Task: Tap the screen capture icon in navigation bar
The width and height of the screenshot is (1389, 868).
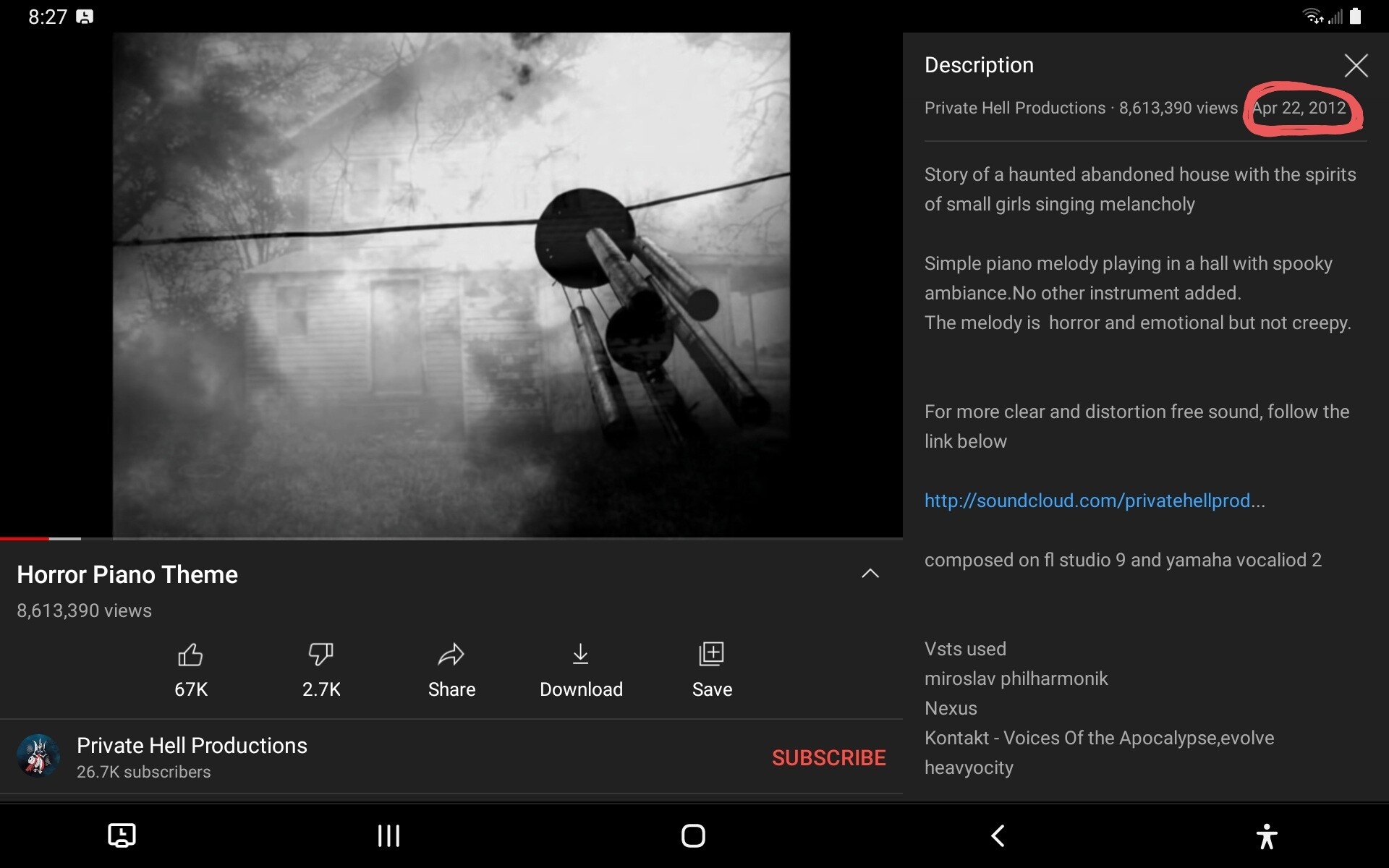Action: tap(122, 835)
